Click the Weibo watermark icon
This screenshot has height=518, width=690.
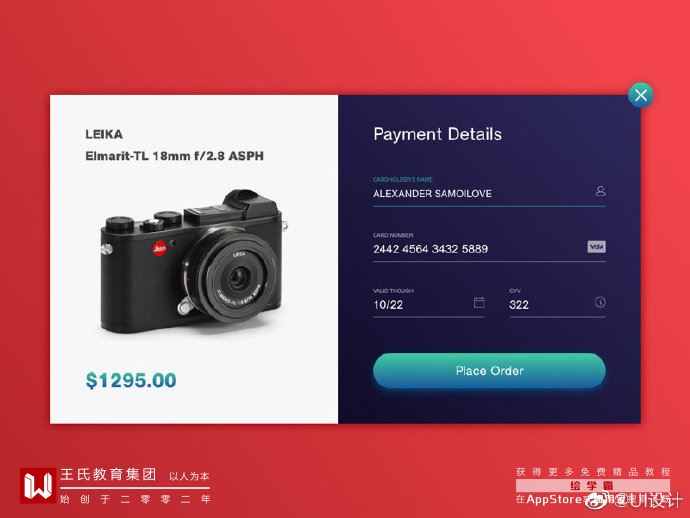coord(597,500)
